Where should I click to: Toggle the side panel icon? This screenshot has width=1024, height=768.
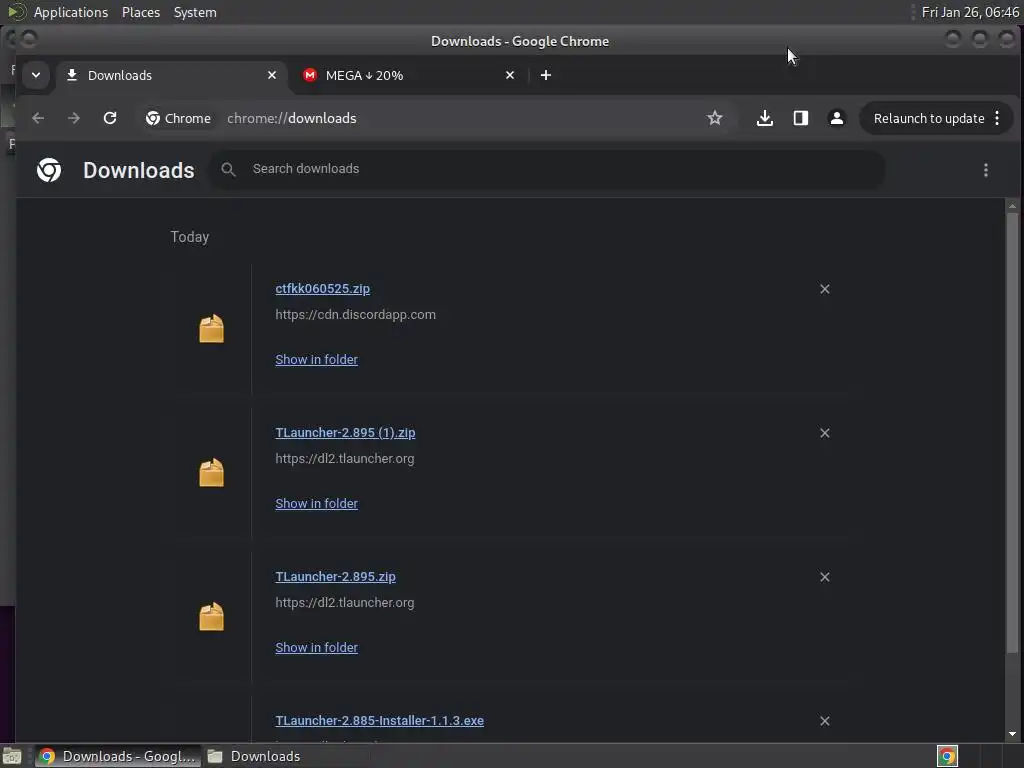(x=801, y=118)
